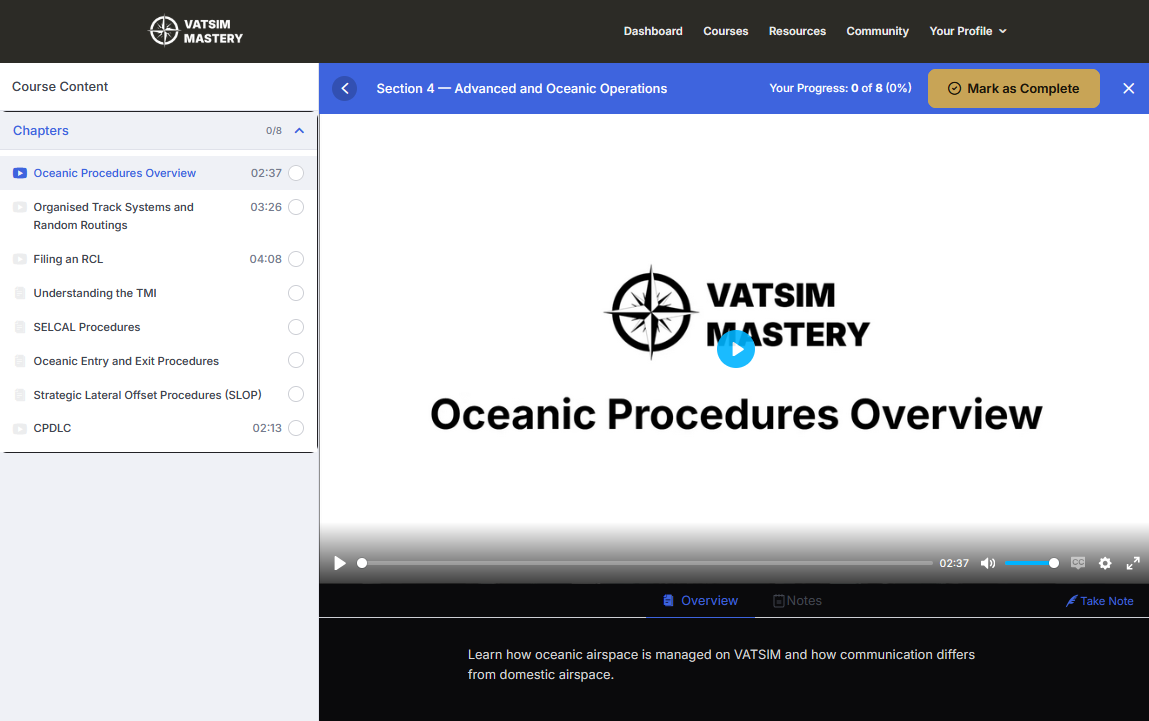Click document icon beside Oceanic Entry and Exit
Image resolution: width=1149 pixels, height=721 pixels.
pyautogui.click(x=20, y=361)
